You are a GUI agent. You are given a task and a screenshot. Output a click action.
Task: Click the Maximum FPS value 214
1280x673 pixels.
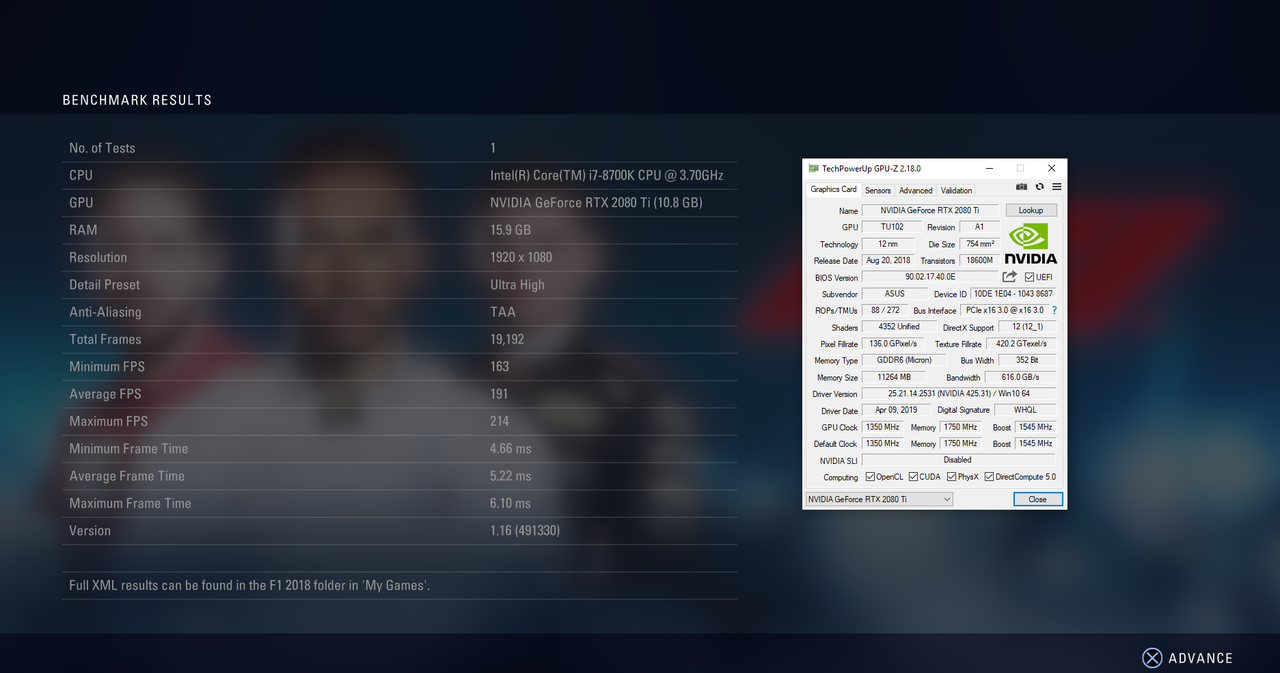click(500, 421)
